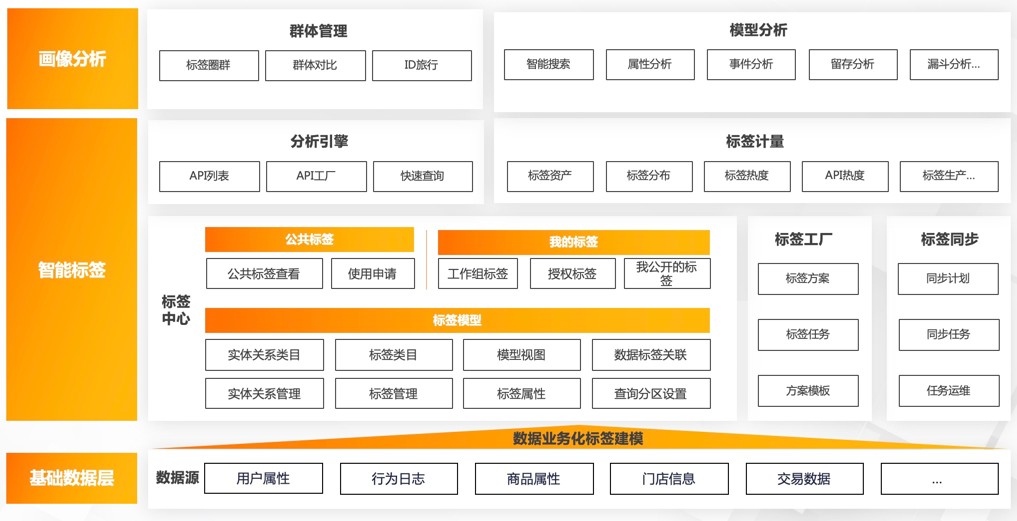Open the 实体关系类目 box
Screen dimensions: 1017x521
264,355
